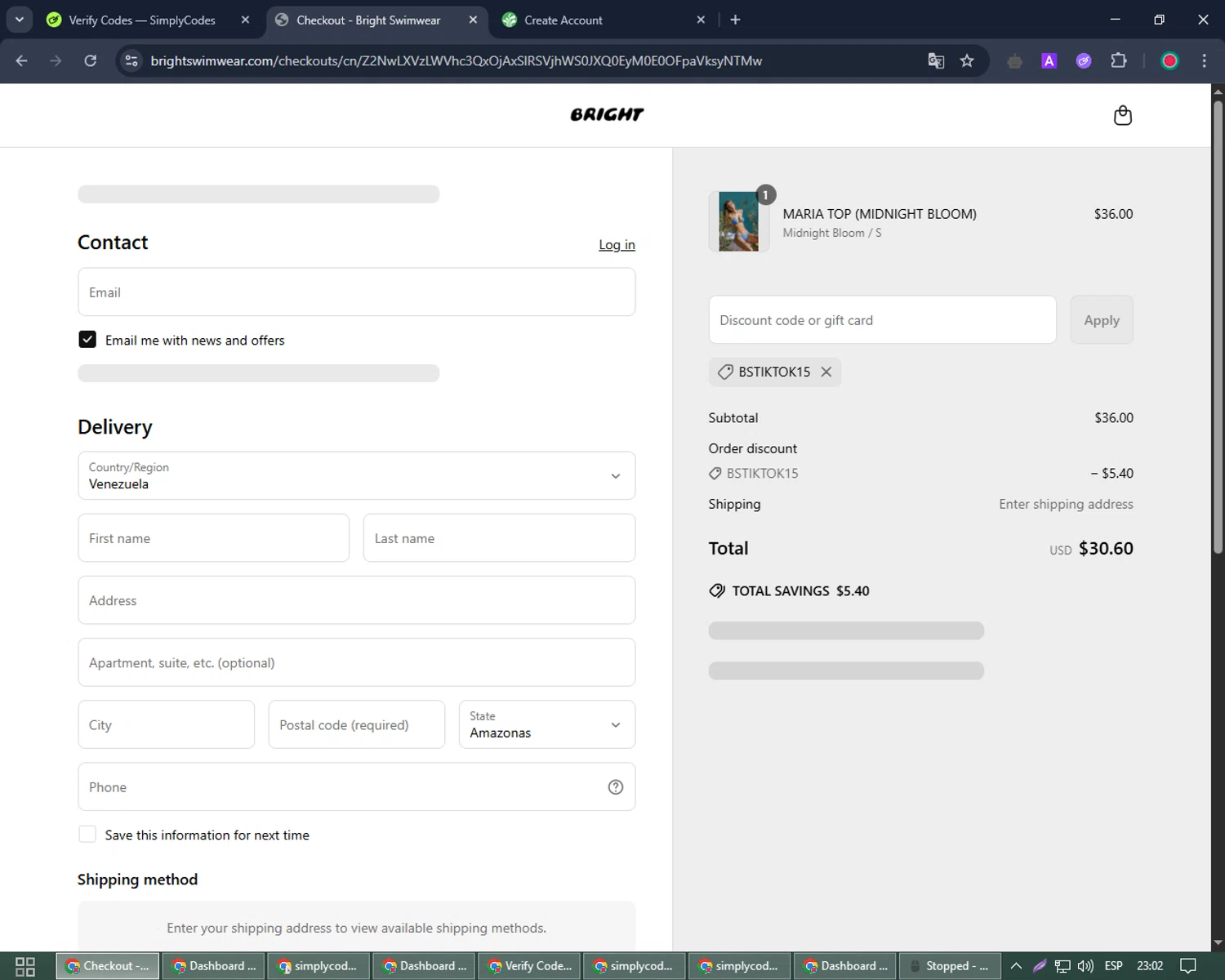
Task: Click the browser forward arrow
Action: pos(56,60)
